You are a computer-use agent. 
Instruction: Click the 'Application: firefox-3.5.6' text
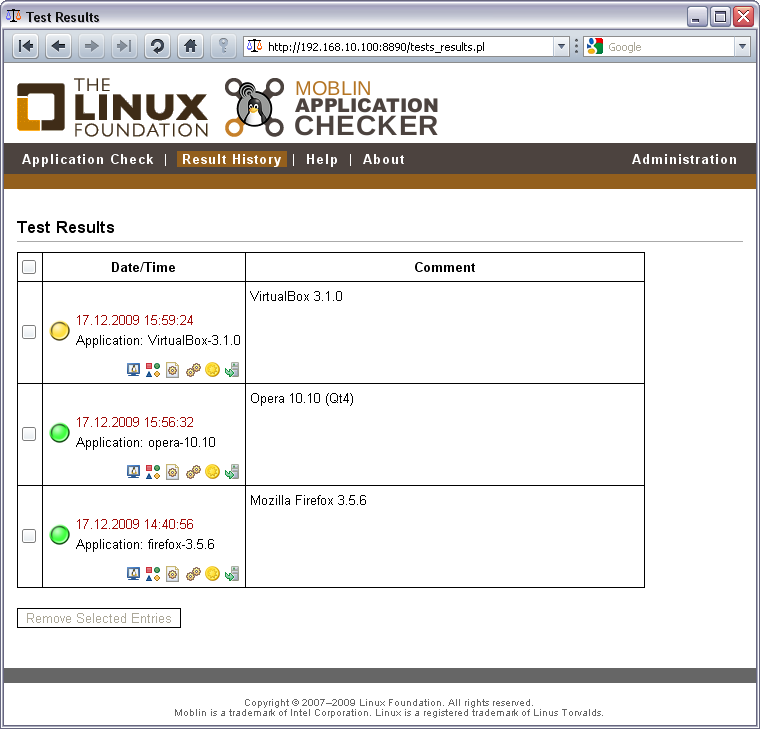tap(145, 544)
